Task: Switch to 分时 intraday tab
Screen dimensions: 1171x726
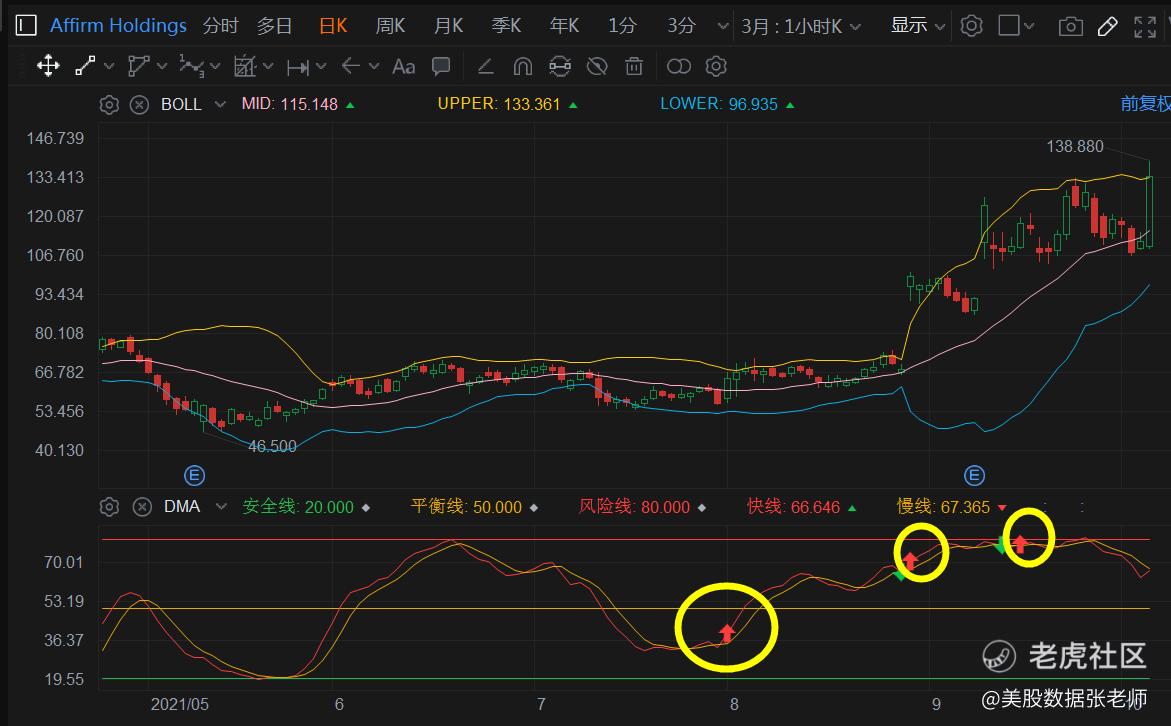Action: click(220, 26)
